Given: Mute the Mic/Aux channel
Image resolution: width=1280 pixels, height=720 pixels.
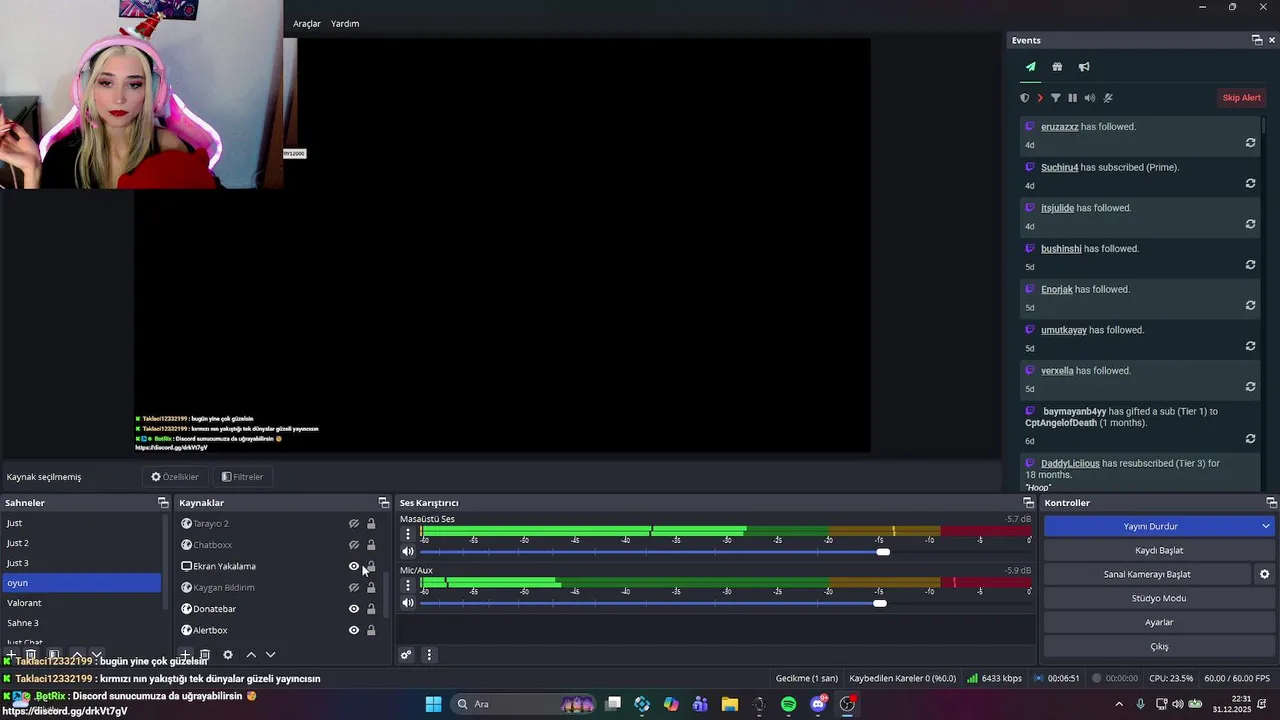Looking at the screenshot, I should (408, 603).
